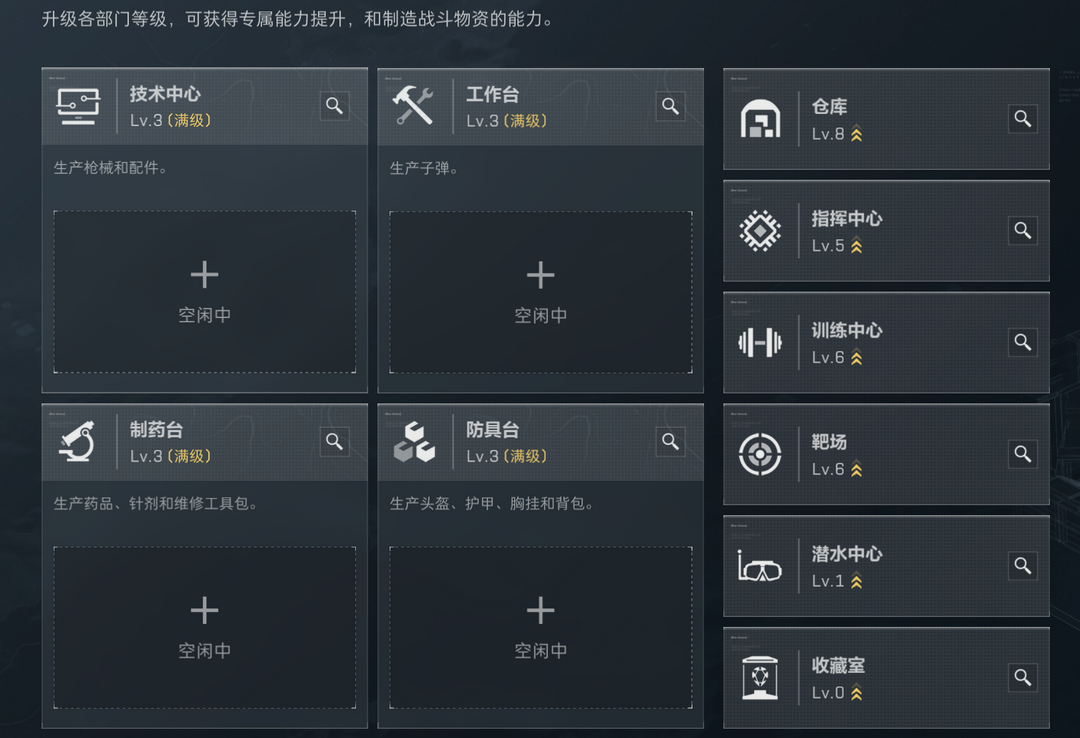Click upgrade arrows next to 指挥中心 Lv.5
This screenshot has width=1080, height=738.
click(x=857, y=247)
